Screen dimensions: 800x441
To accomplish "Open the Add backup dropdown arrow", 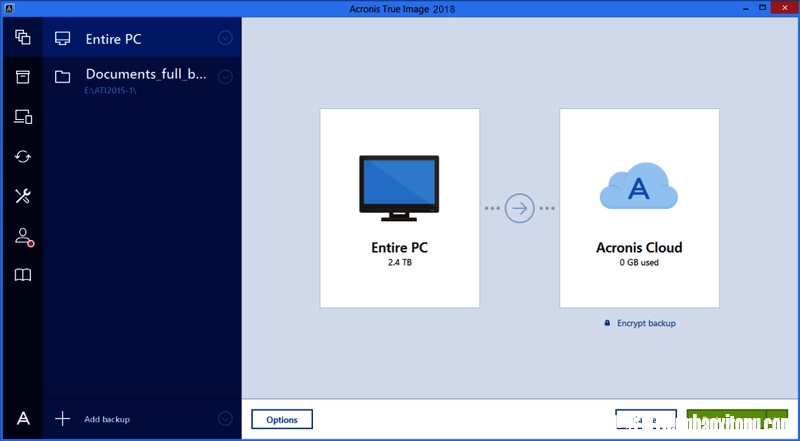I will pos(226,419).
